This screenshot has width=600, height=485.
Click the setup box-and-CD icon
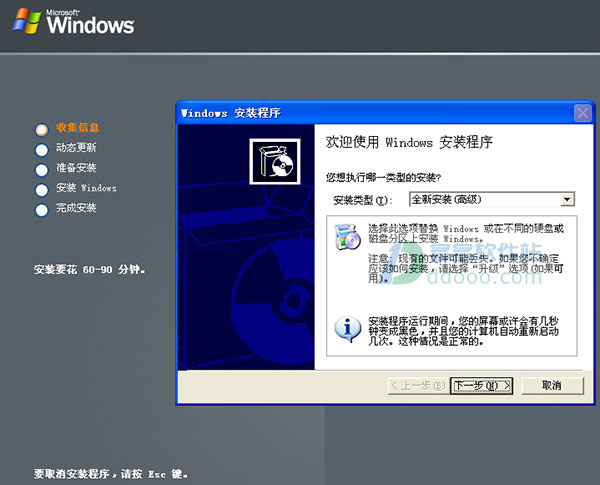point(275,162)
